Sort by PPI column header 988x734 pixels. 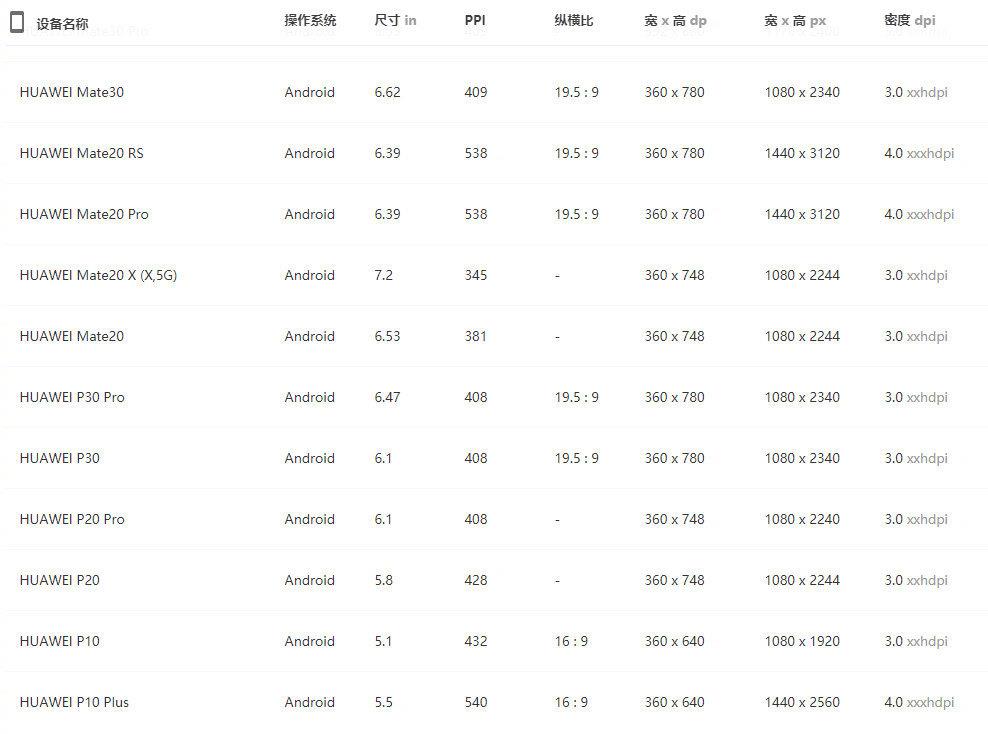tap(475, 20)
